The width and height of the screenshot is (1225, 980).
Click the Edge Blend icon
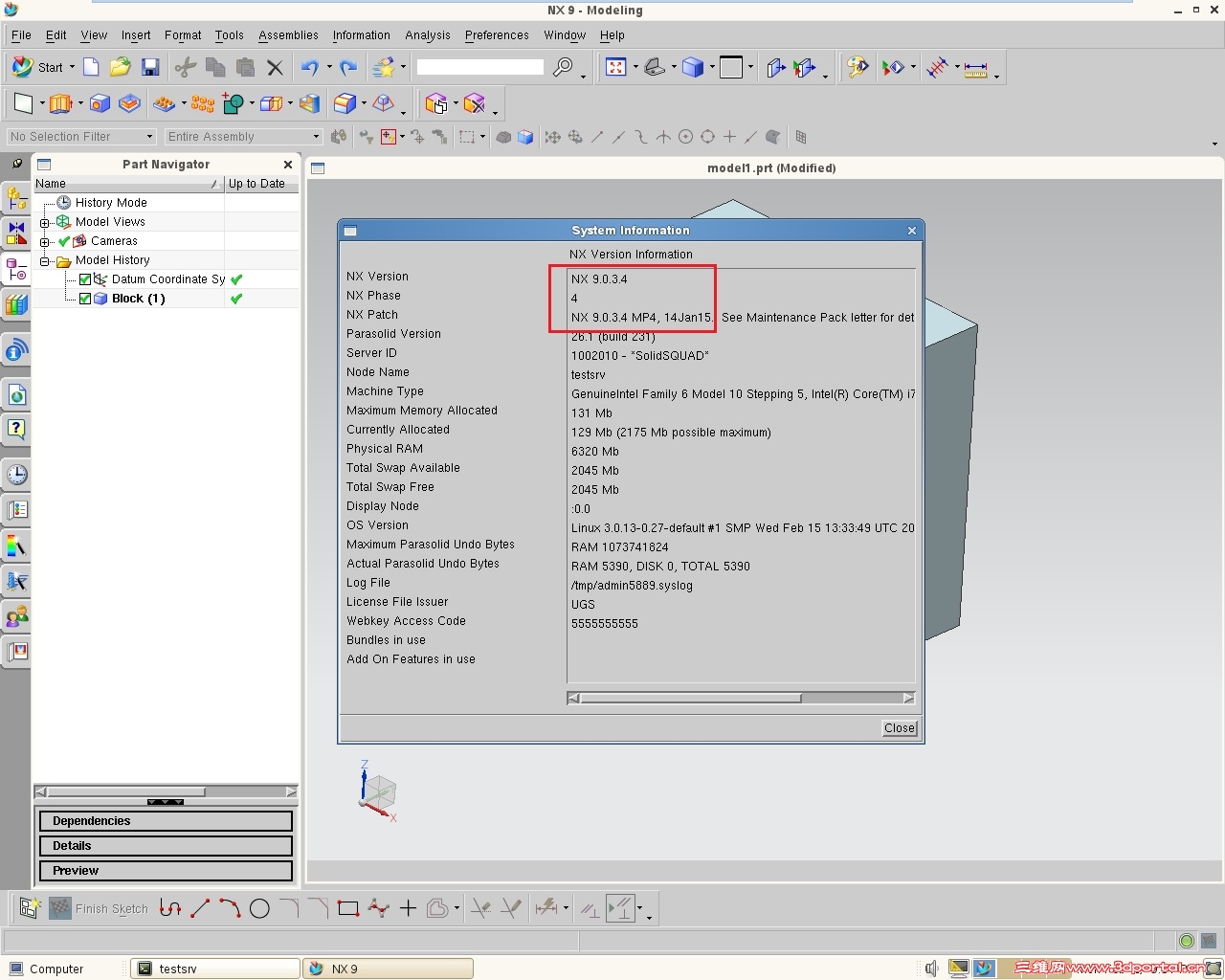coord(345,103)
